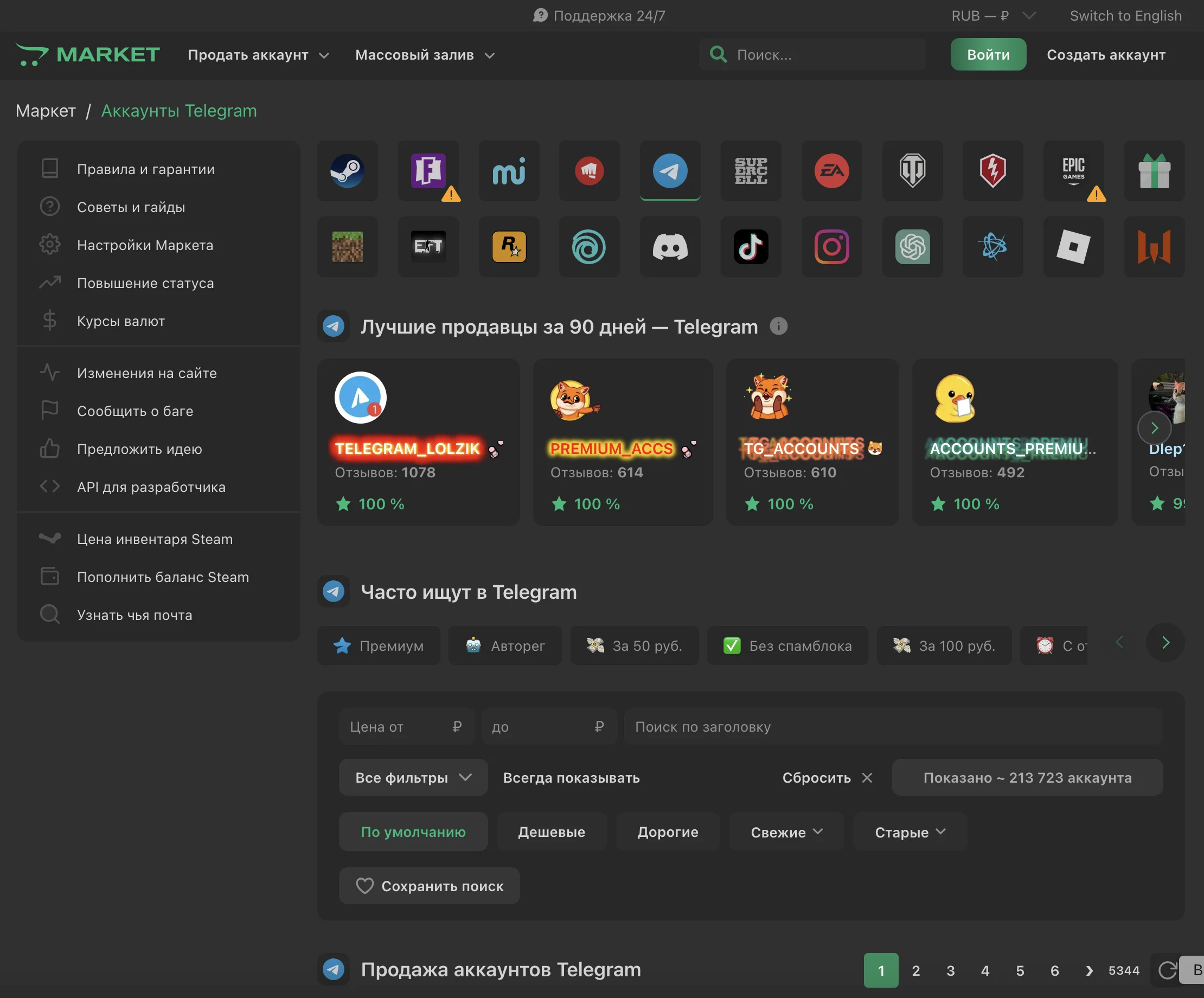Image resolution: width=1204 pixels, height=998 pixels.
Task: Select the По умолчанию sort option
Action: click(x=413, y=832)
